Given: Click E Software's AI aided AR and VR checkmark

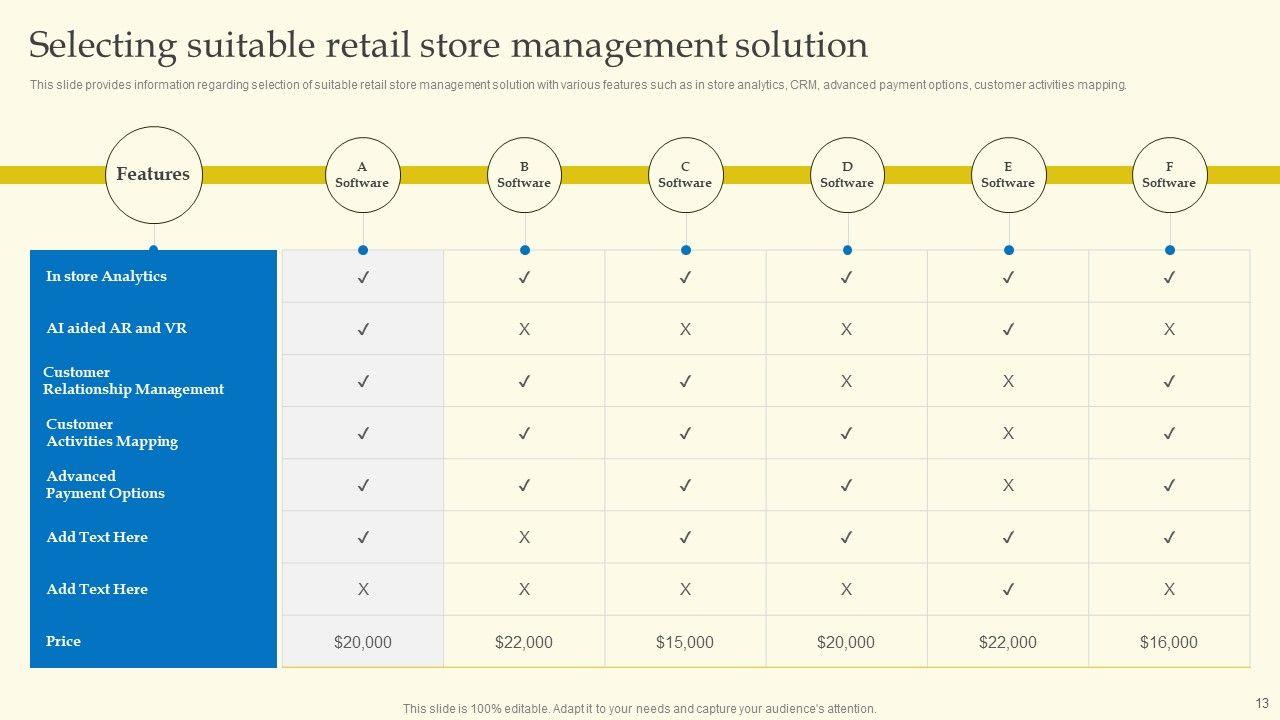Looking at the screenshot, I should point(1008,329).
